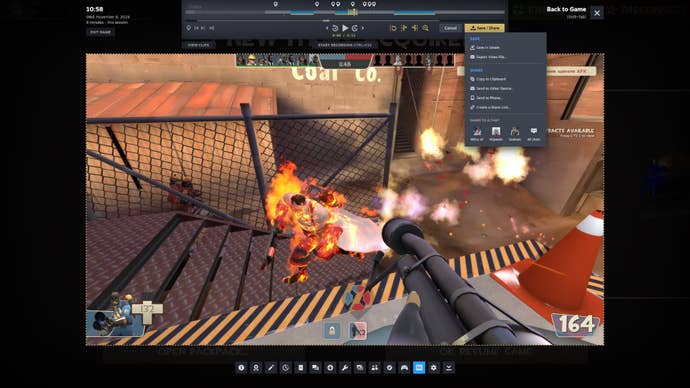The image size is (690, 388).
Task: Open the chat bubbles icon in bottom toolbar
Action: point(316,367)
